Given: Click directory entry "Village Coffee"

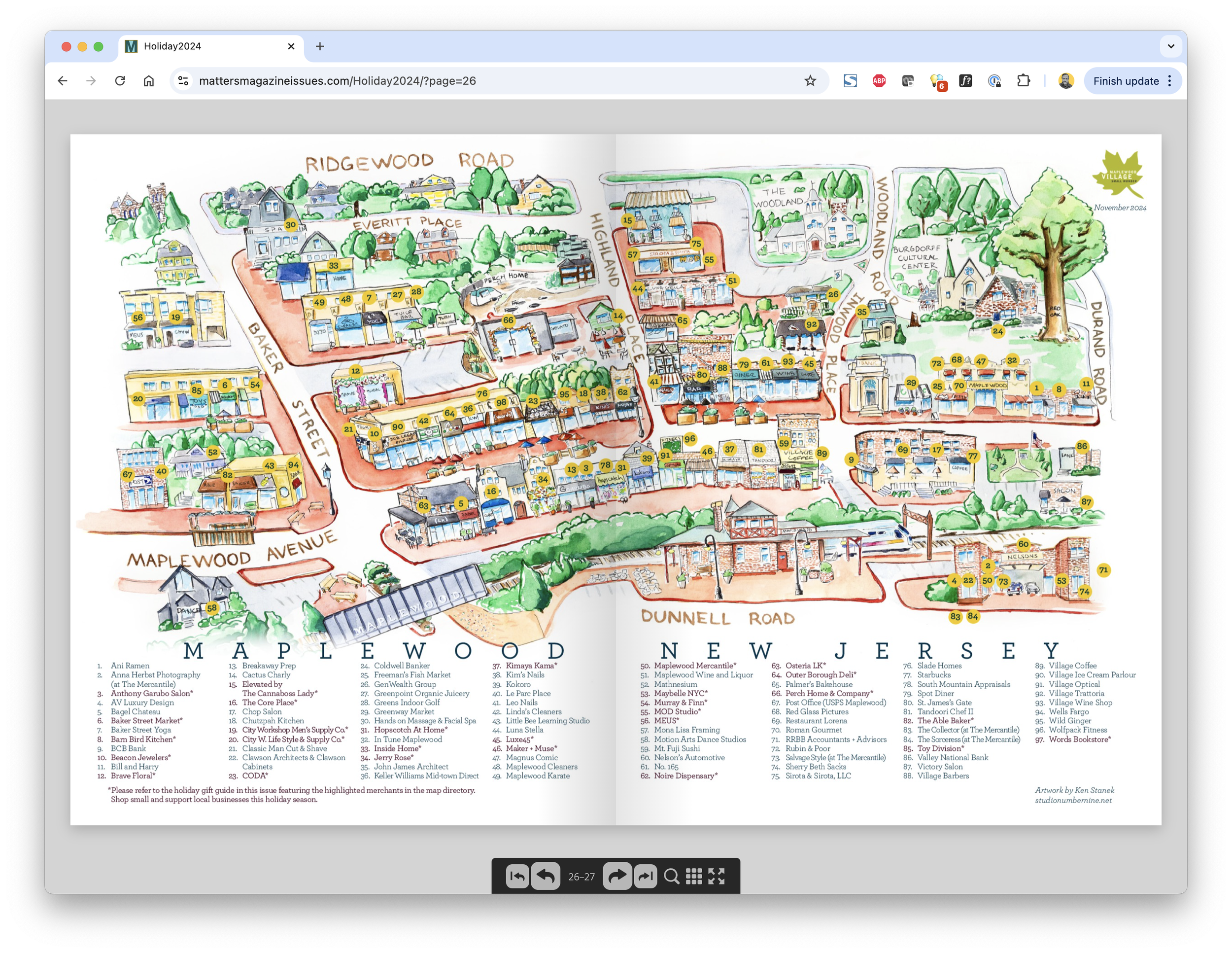Looking at the screenshot, I should click(1072, 666).
